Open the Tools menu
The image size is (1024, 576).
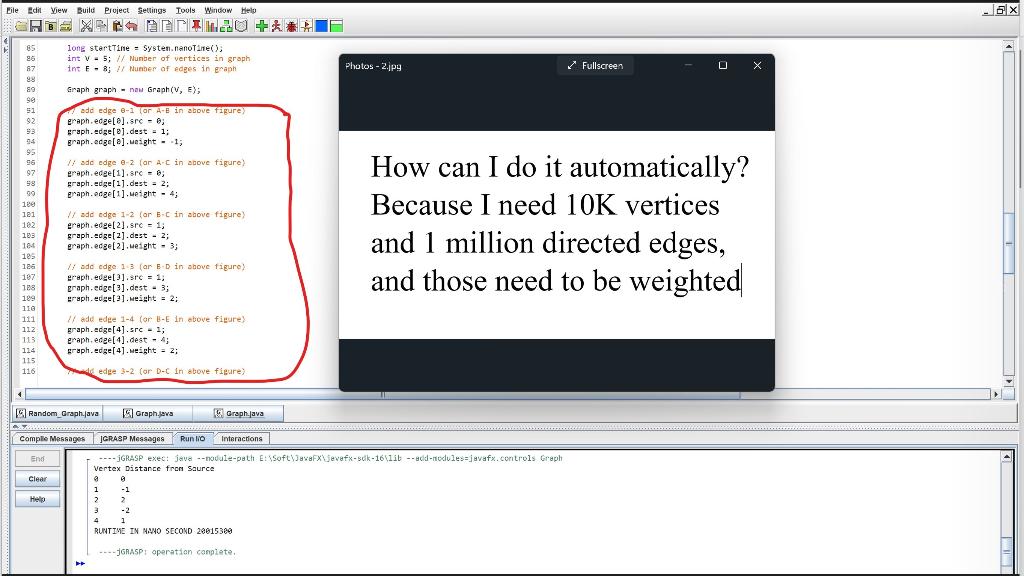[x=185, y=10]
